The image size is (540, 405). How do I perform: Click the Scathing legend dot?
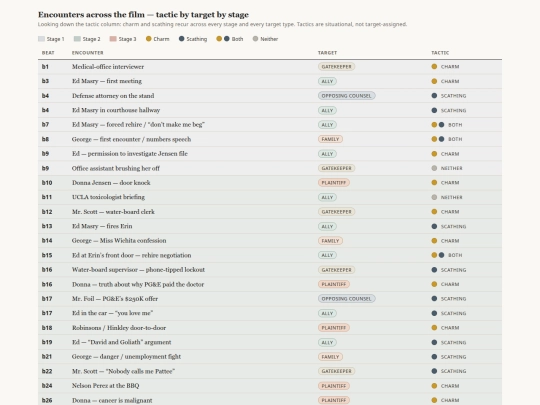coord(181,39)
